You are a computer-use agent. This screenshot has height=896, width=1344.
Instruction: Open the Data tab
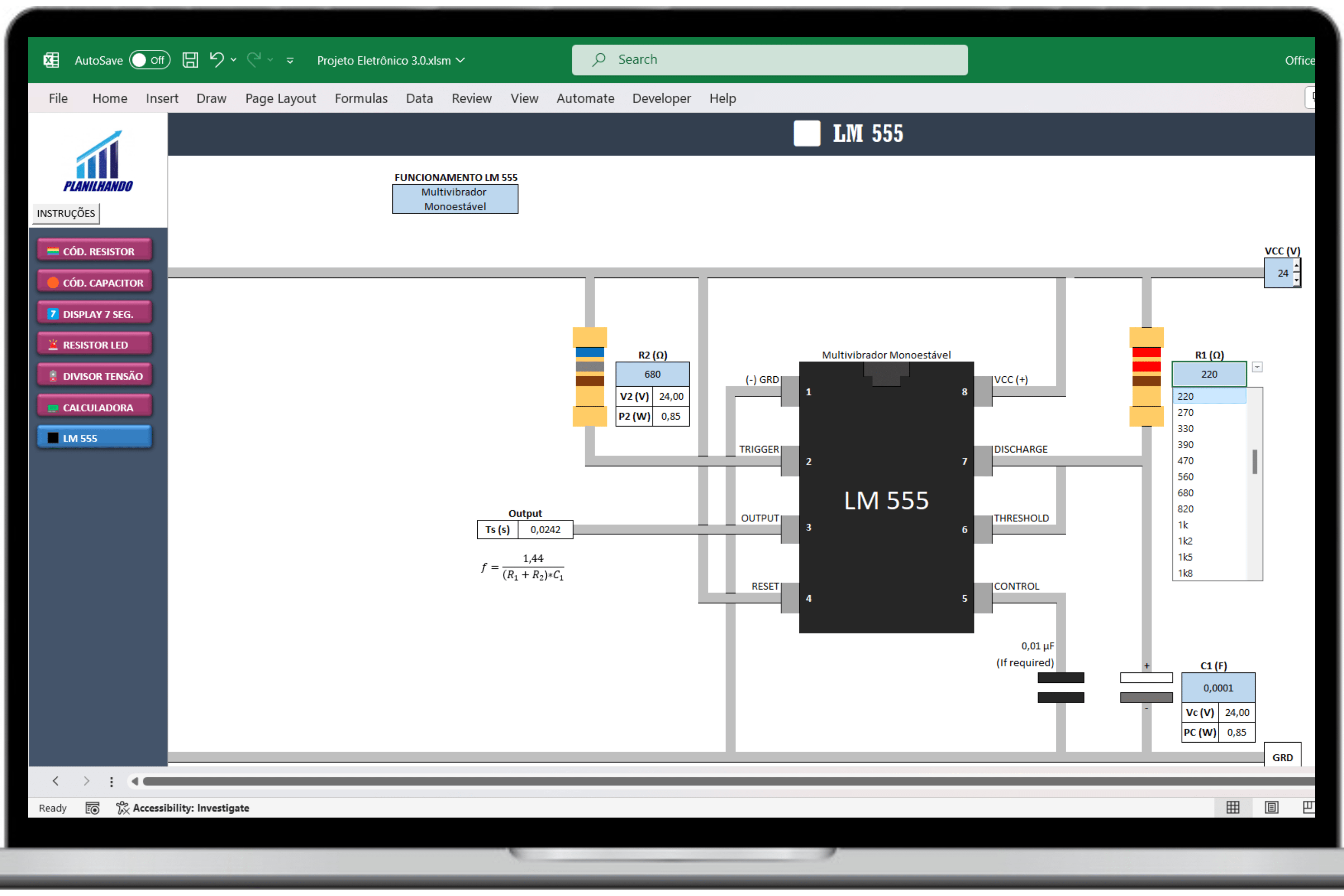click(x=419, y=98)
